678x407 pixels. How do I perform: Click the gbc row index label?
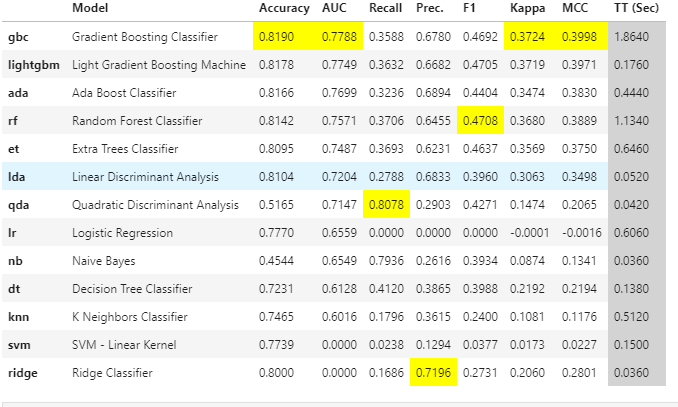tap(18, 37)
